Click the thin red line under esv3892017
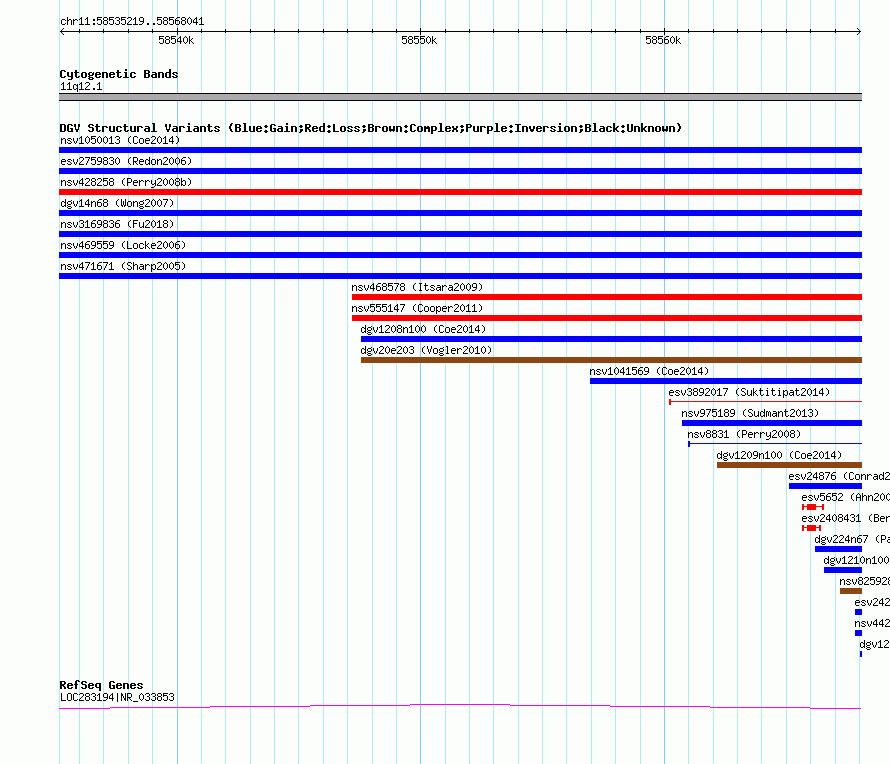Viewport: 890px width, 764px height. [x=766, y=402]
